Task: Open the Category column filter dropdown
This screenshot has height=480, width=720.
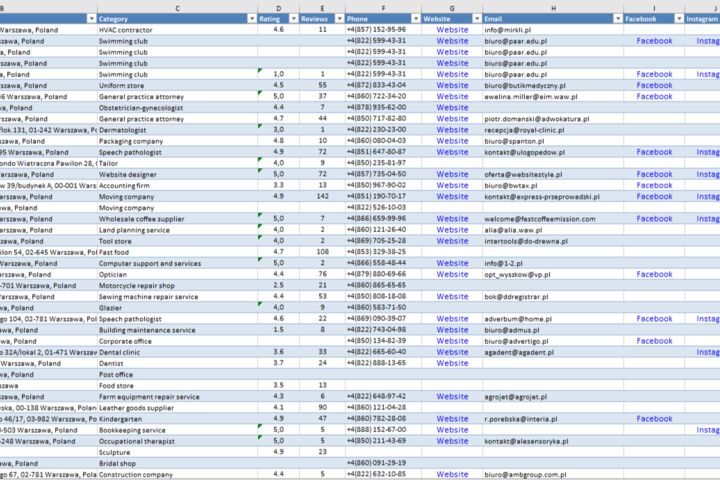Action: point(252,19)
